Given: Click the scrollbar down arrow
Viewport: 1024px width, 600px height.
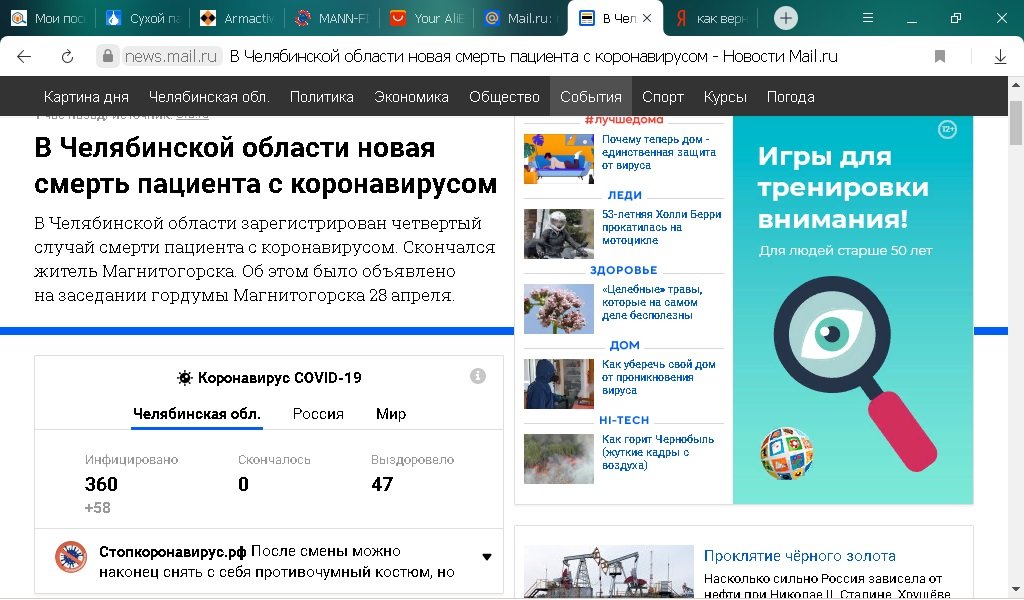Looking at the screenshot, I should pos(1016,589).
